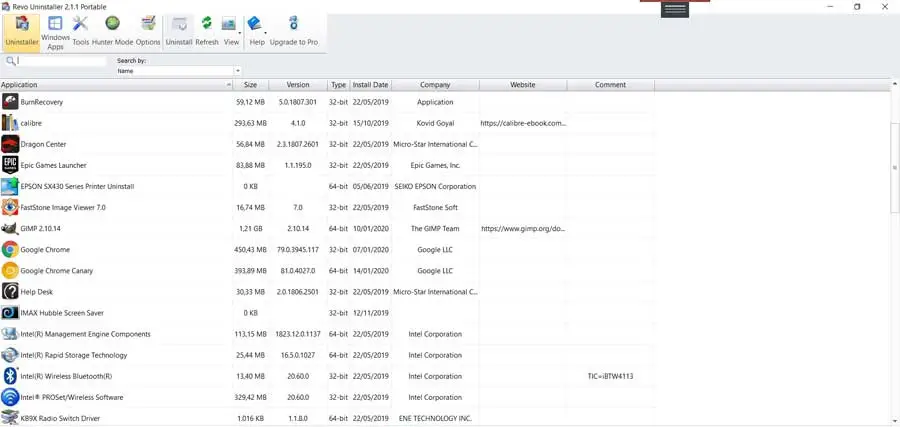This screenshot has height=427, width=900.
Task: Click the vertical scrollbar of the list
Action: [x=894, y=170]
